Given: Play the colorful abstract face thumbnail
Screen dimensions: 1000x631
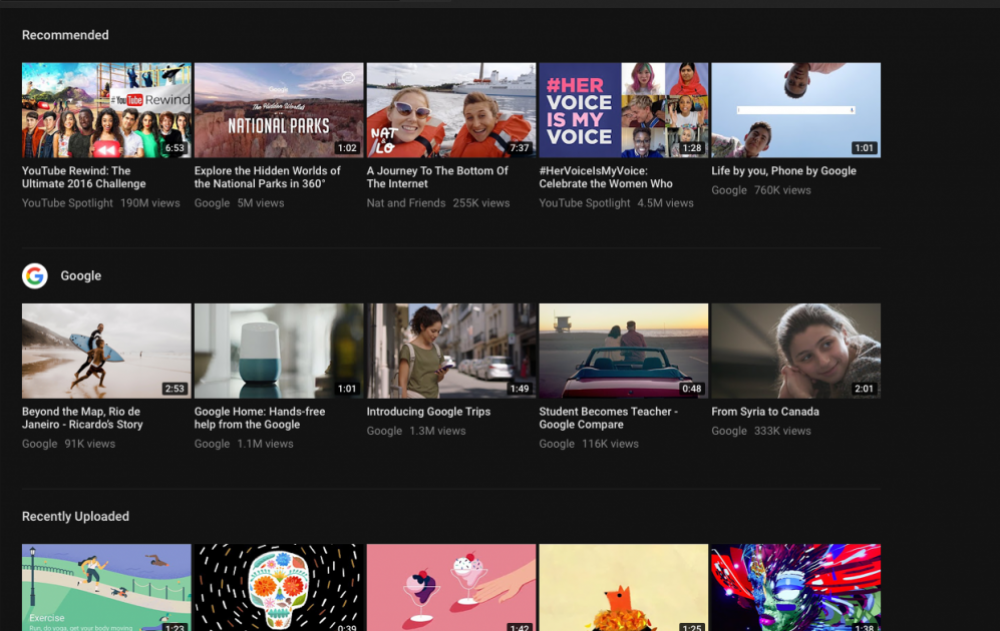Looking at the screenshot, I should (796, 587).
